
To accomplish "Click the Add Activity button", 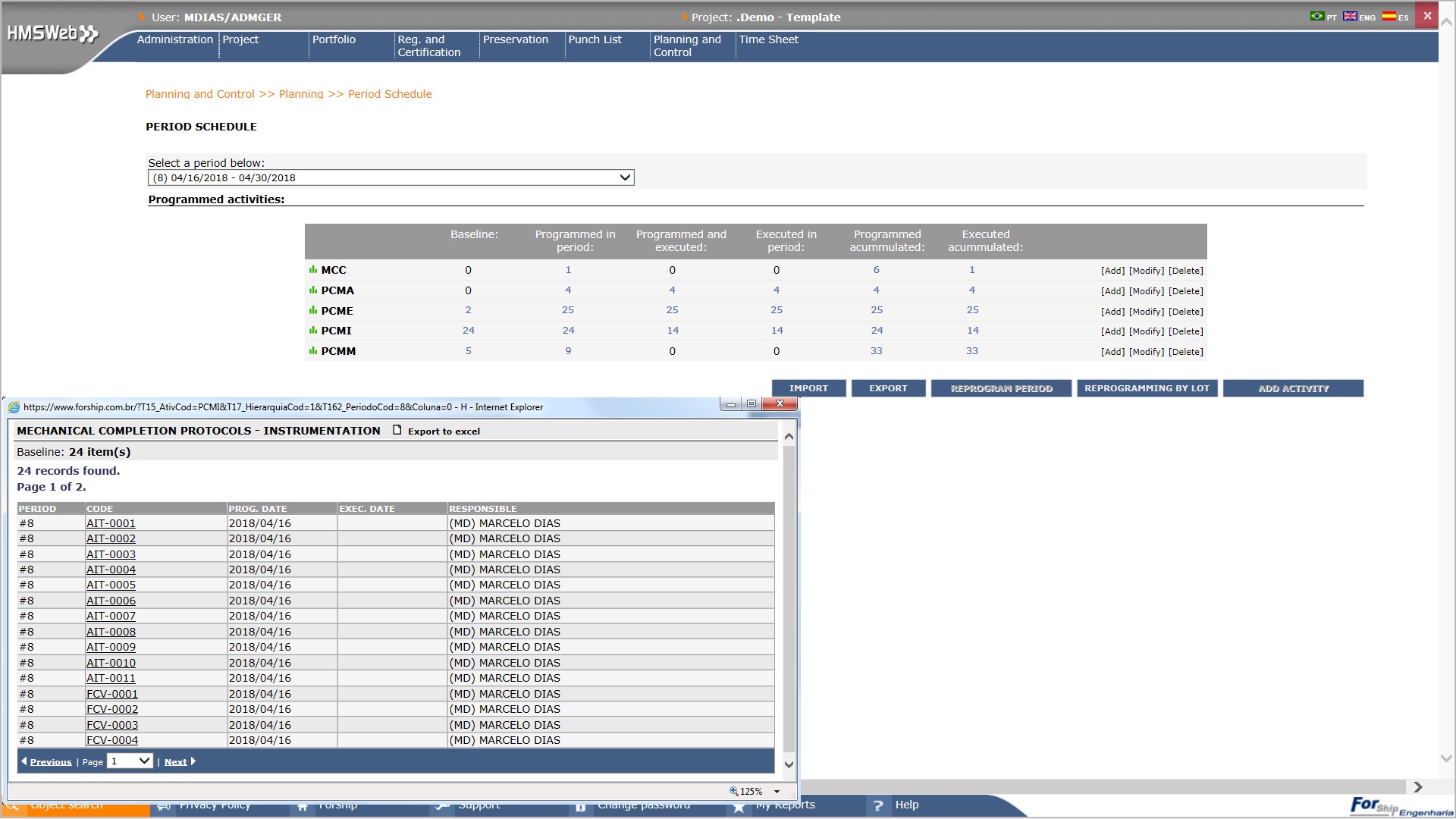I will pos(1293,388).
